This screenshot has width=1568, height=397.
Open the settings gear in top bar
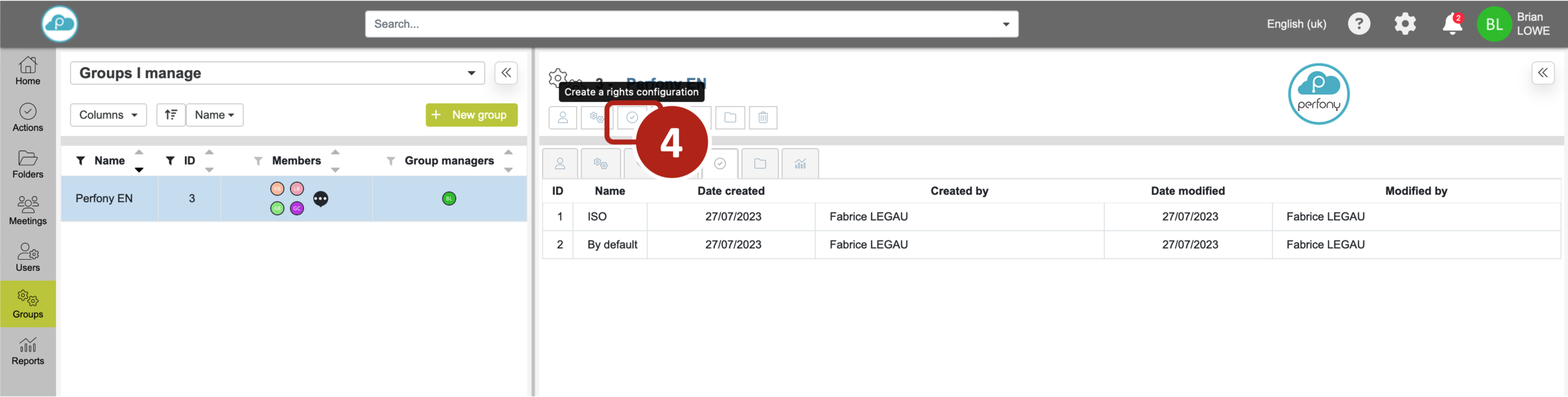1405,24
